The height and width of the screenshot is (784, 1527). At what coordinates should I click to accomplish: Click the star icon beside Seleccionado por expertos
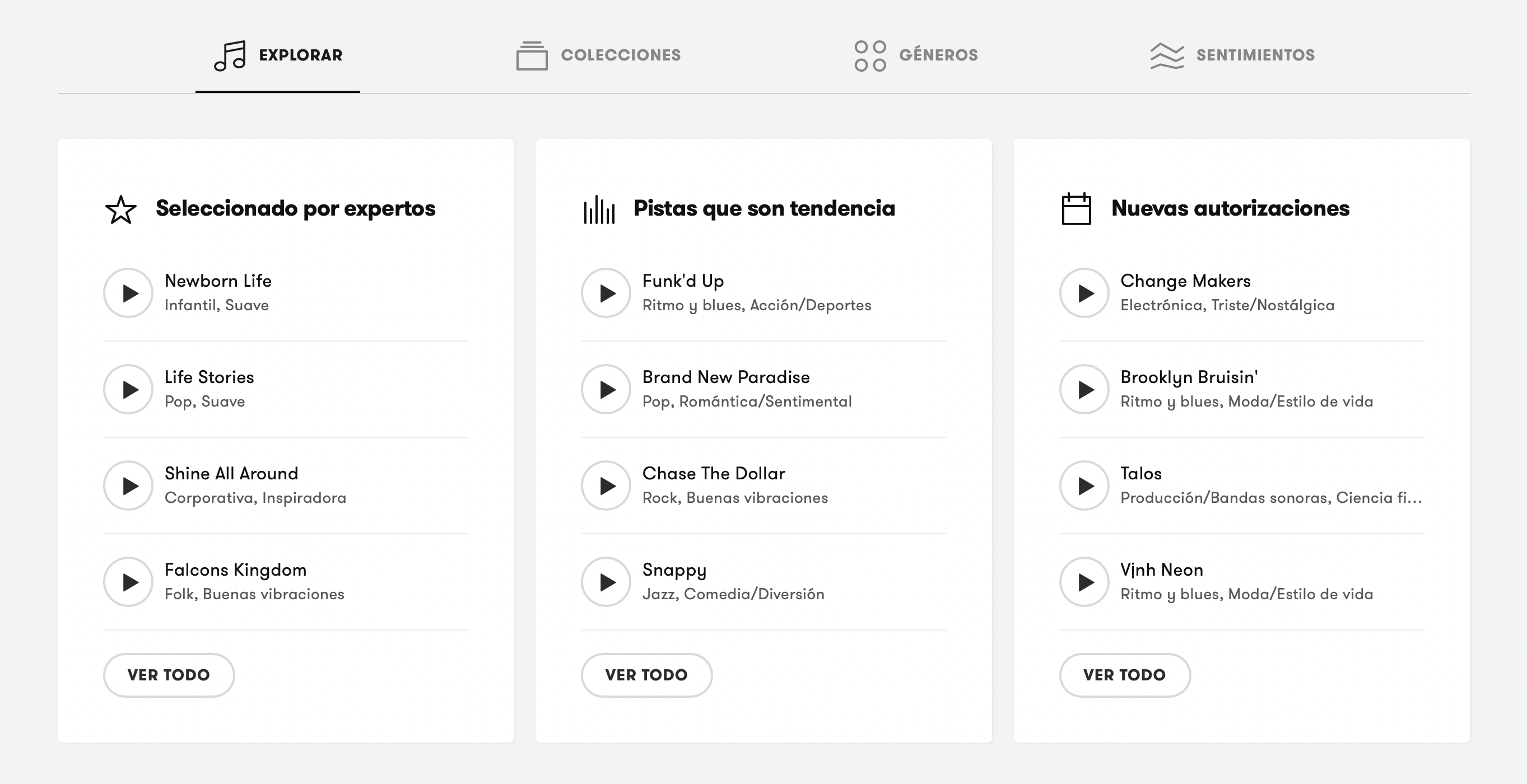[121, 210]
